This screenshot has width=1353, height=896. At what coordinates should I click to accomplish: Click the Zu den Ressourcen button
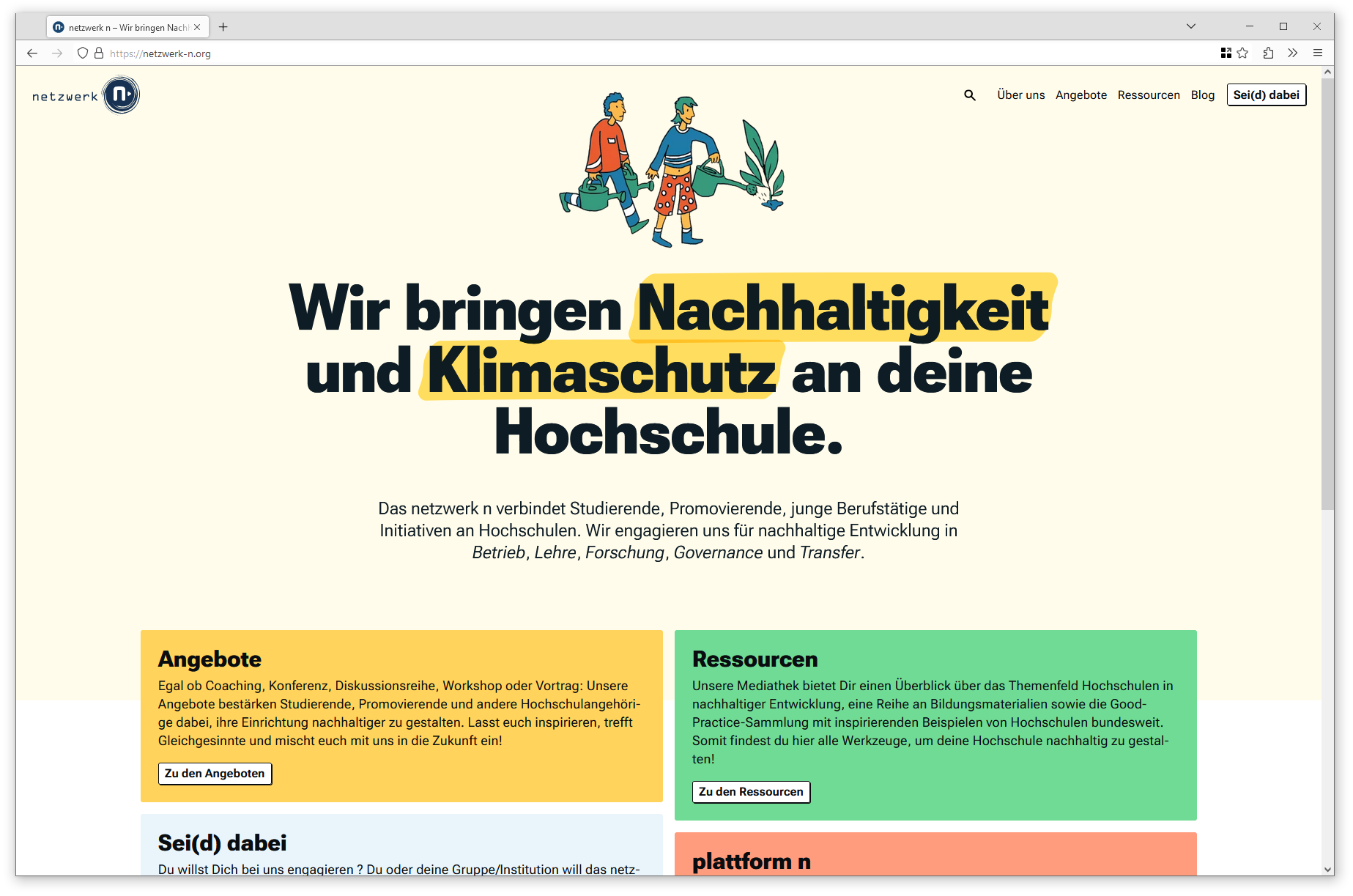click(x=751, y=792)
